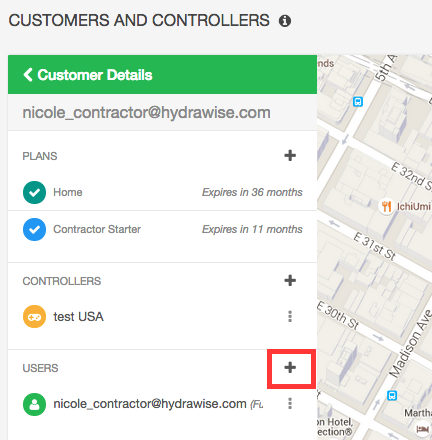Image resolution: width=432 pixels, height=440 pixels.
Task: Click the teal Home plan checkmark
Action: pyautogui.click(x=34, y=192)
